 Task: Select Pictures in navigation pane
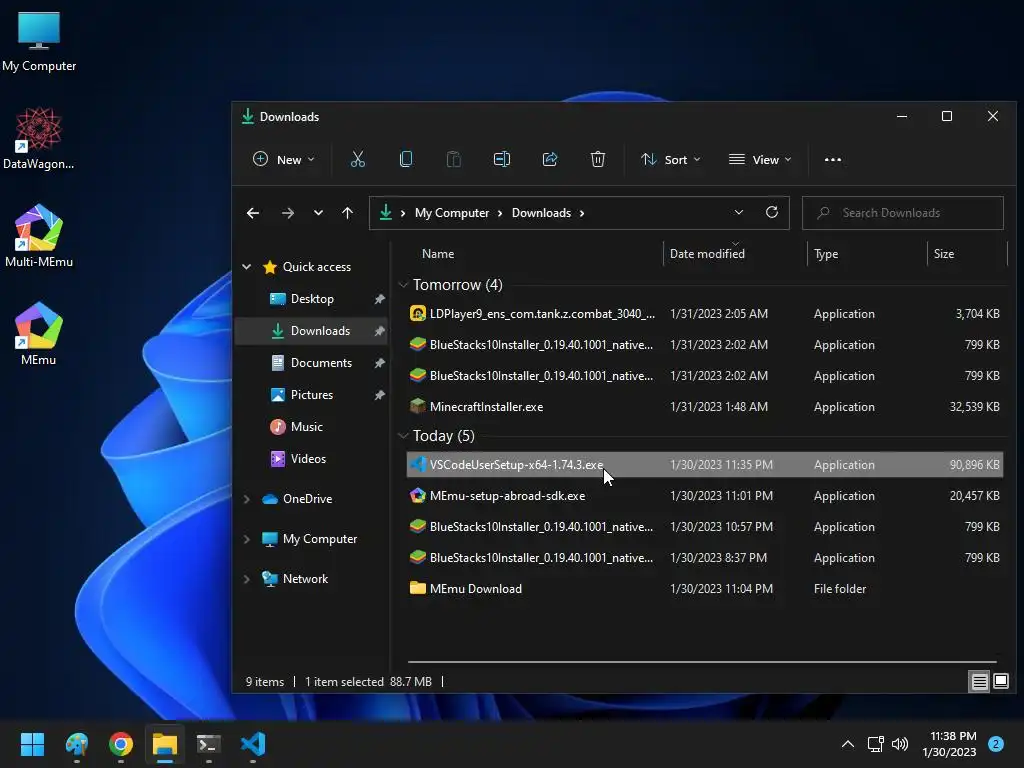(312, 394)
